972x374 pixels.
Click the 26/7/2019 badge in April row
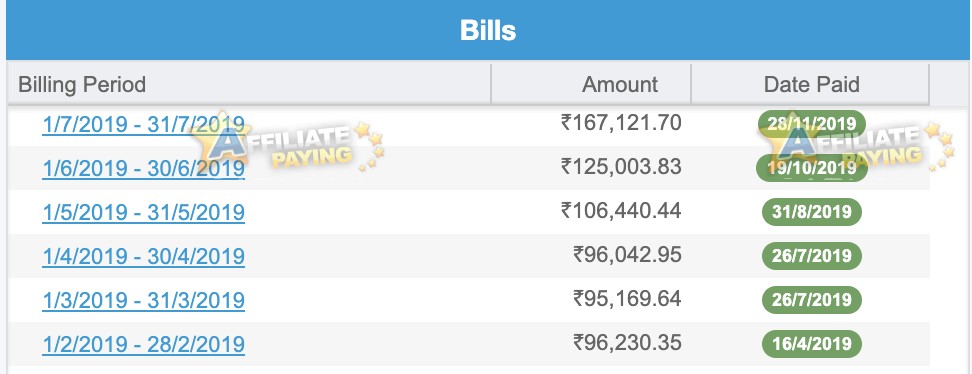point(811,256)
